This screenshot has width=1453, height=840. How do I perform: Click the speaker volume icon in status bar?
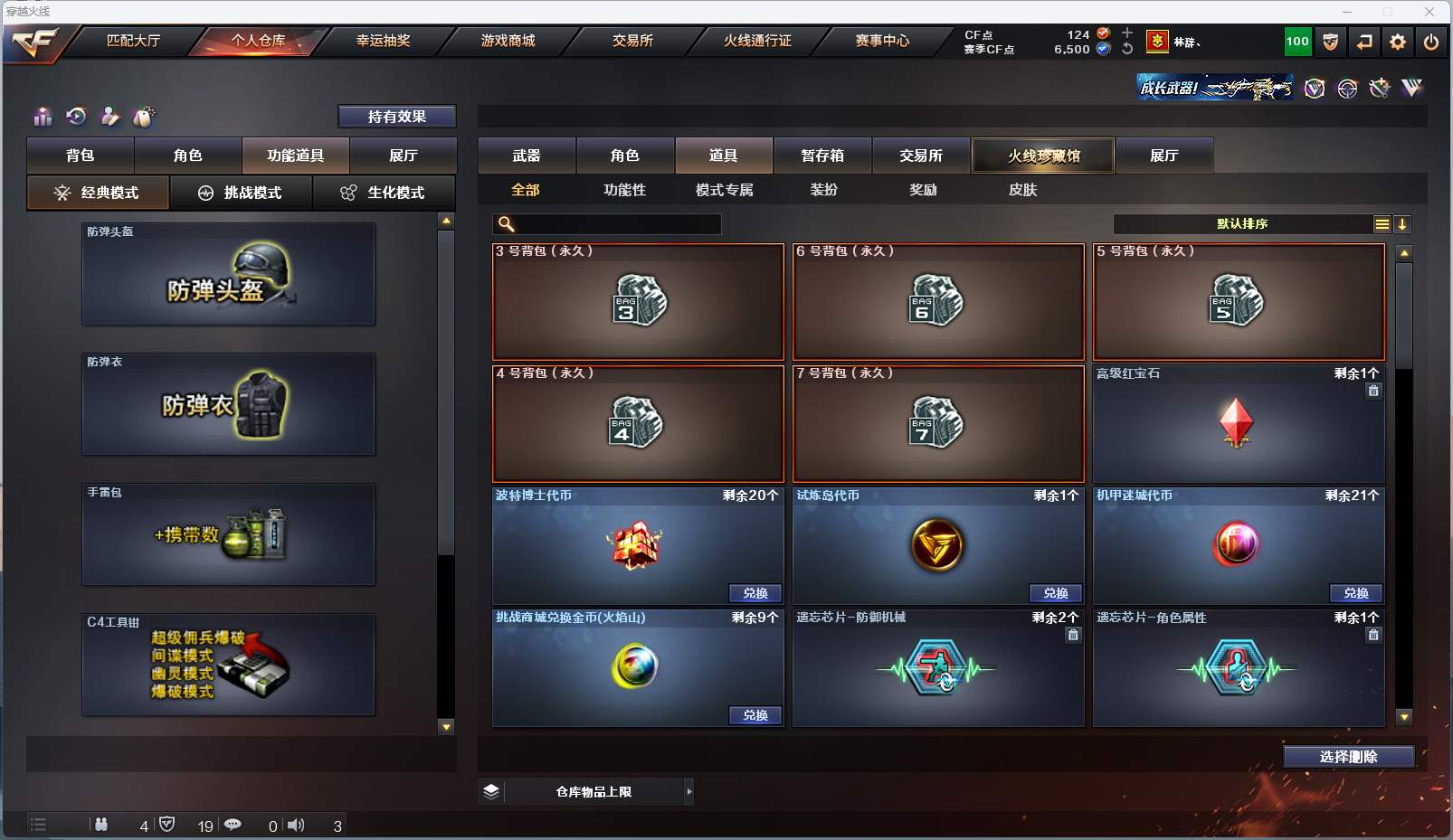coord(296,825)
